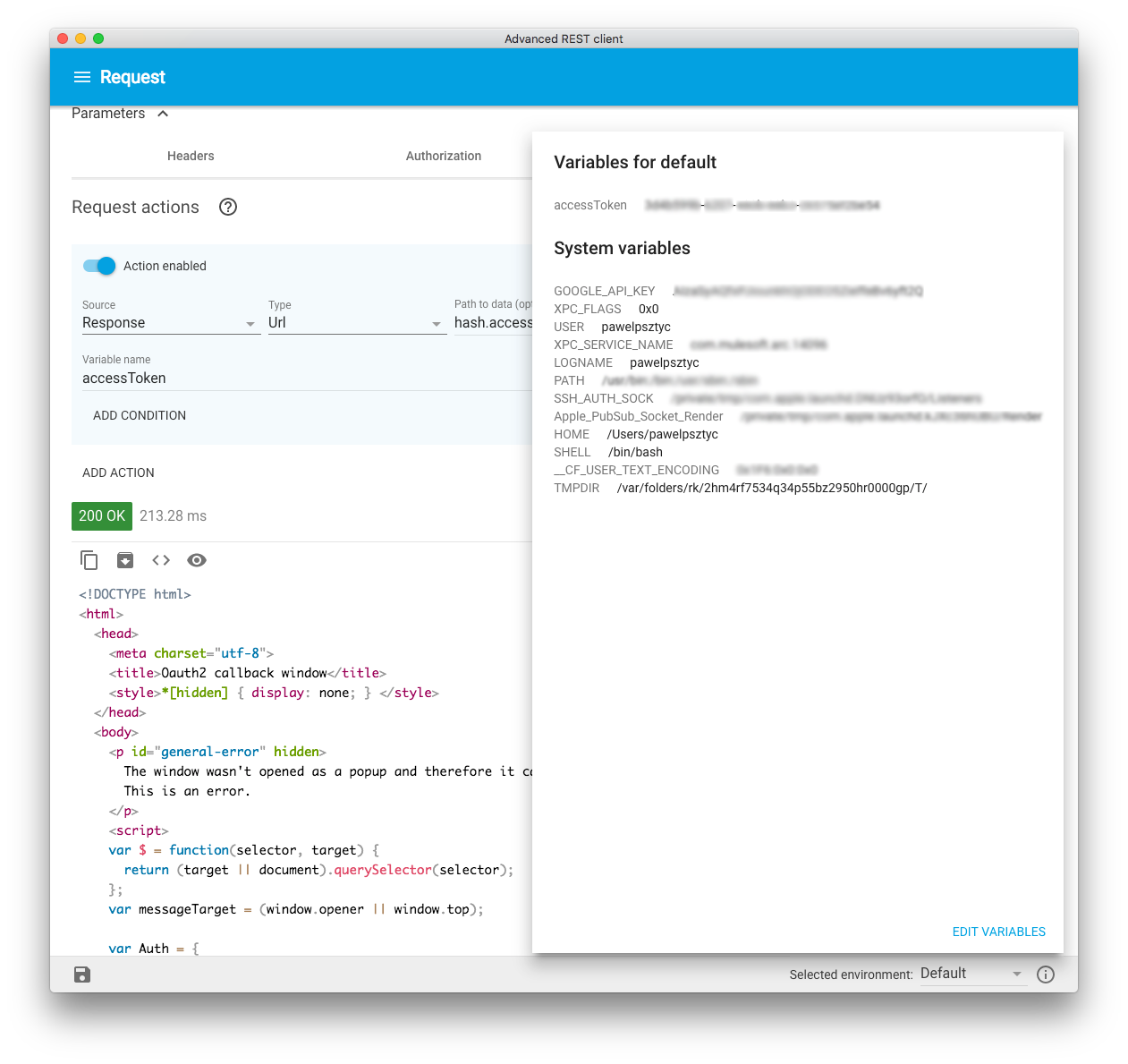The width and height of the screenshot is (1128, 1064).
Task: Click the DOCTYPE html line in response
Action: tap(135, 594)
